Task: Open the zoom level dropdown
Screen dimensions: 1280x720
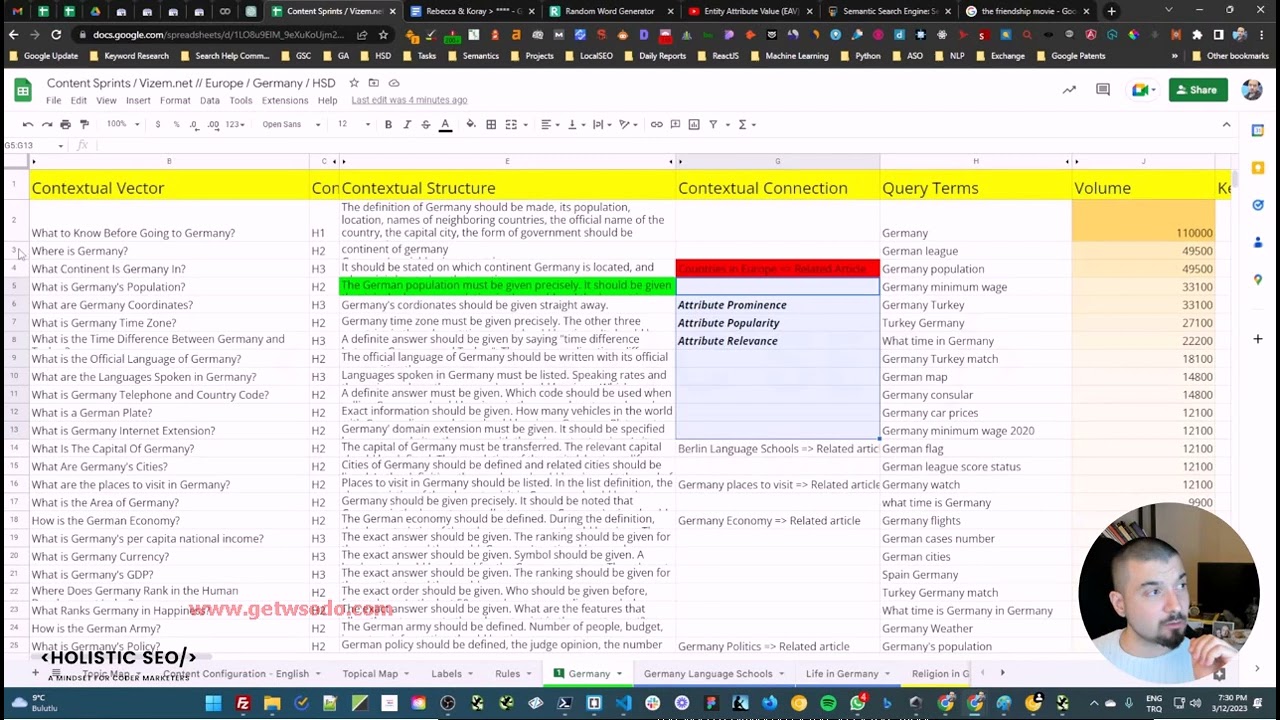Action: [x=121, y=124]
